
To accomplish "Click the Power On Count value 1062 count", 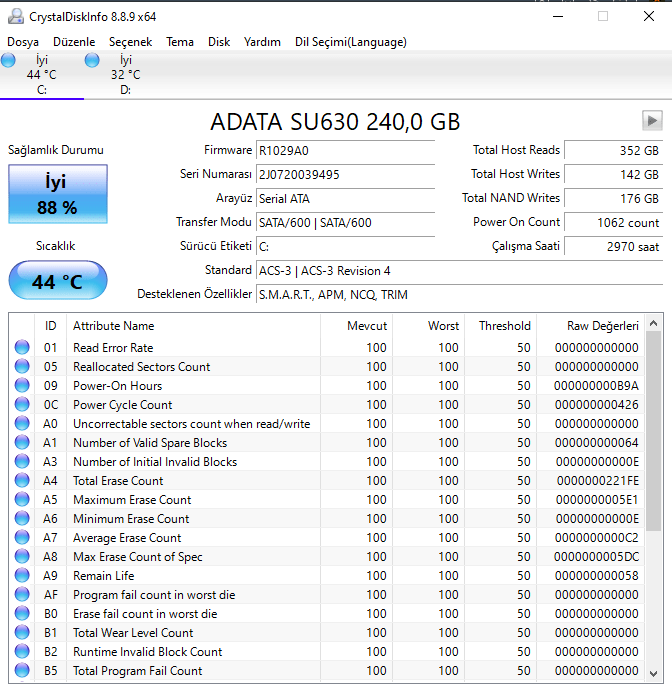I will 613,223.
